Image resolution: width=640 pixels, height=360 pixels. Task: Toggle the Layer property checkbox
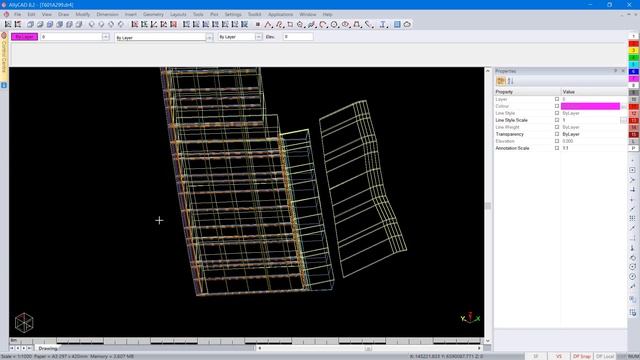click(x=557, y=99)
